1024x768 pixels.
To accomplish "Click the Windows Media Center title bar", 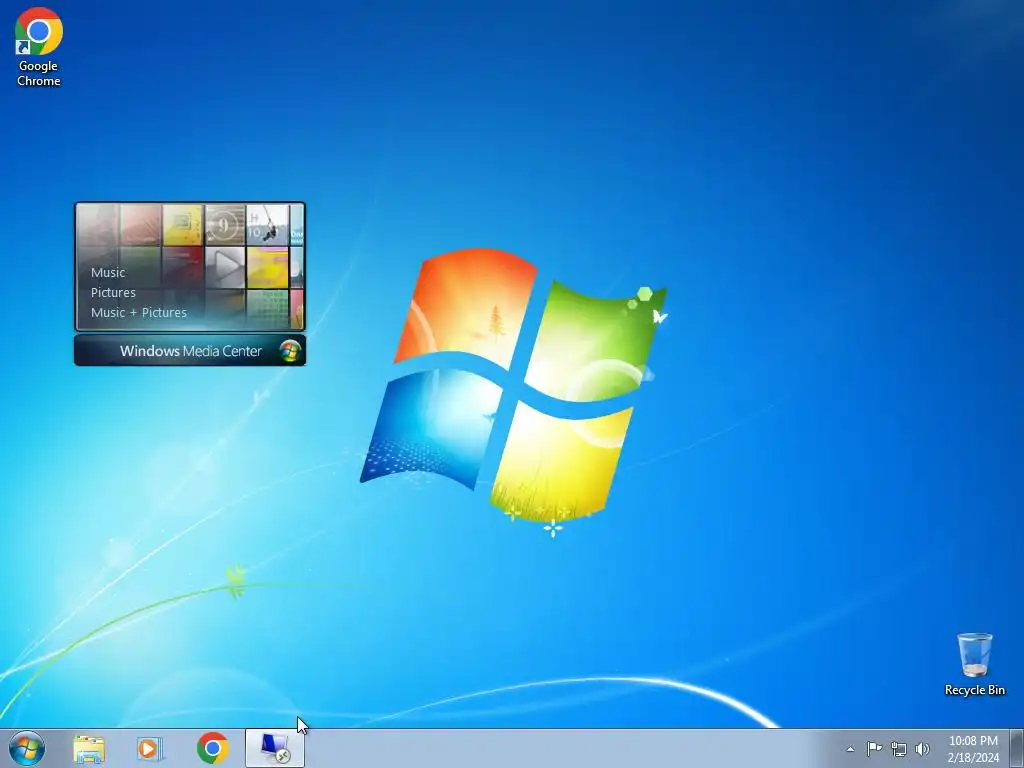I will [190, 351].
